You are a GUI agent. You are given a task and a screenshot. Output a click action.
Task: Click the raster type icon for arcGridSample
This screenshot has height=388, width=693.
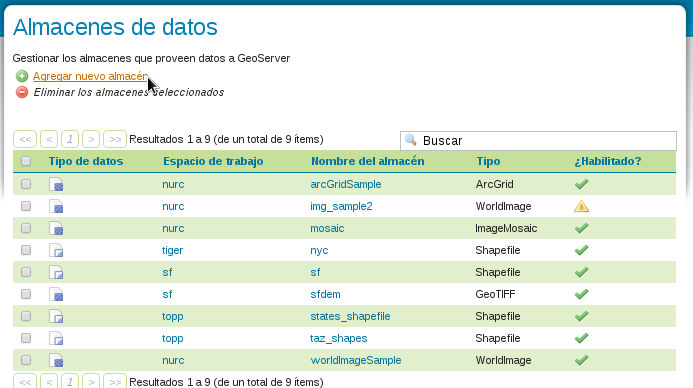click(x=56, y=184)
